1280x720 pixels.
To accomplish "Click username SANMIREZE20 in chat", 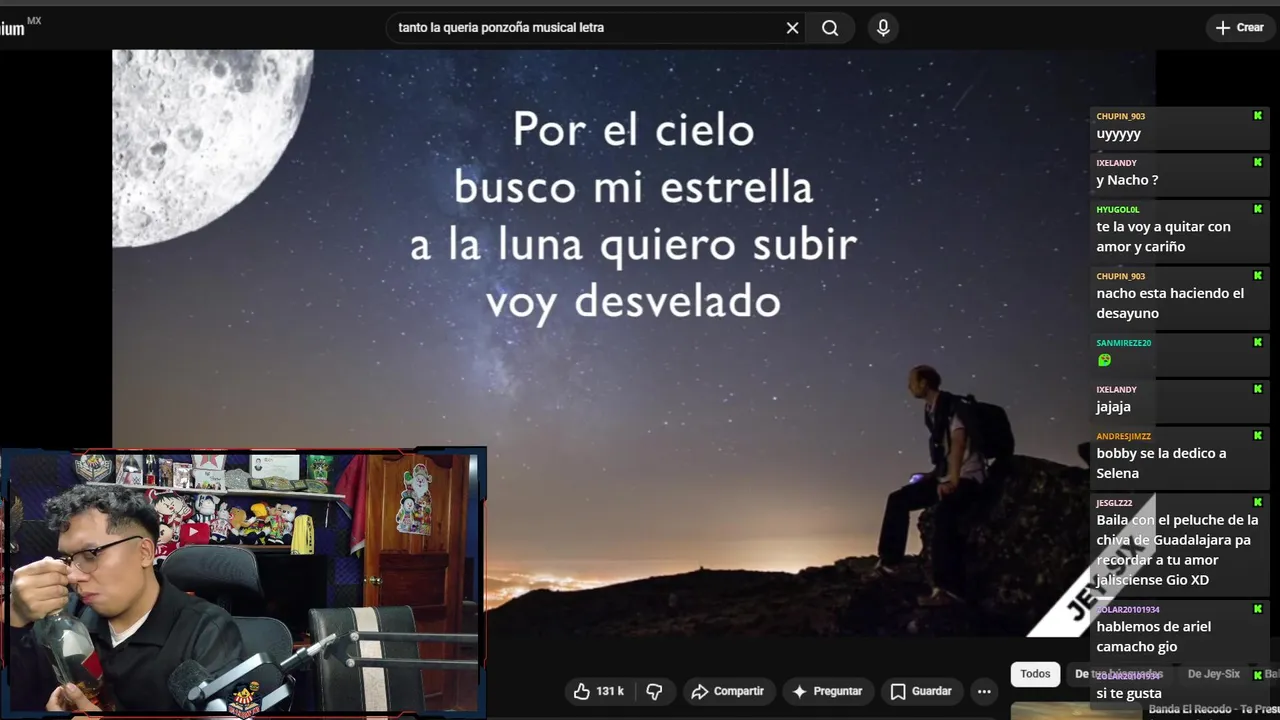I will click(1123, 343).
